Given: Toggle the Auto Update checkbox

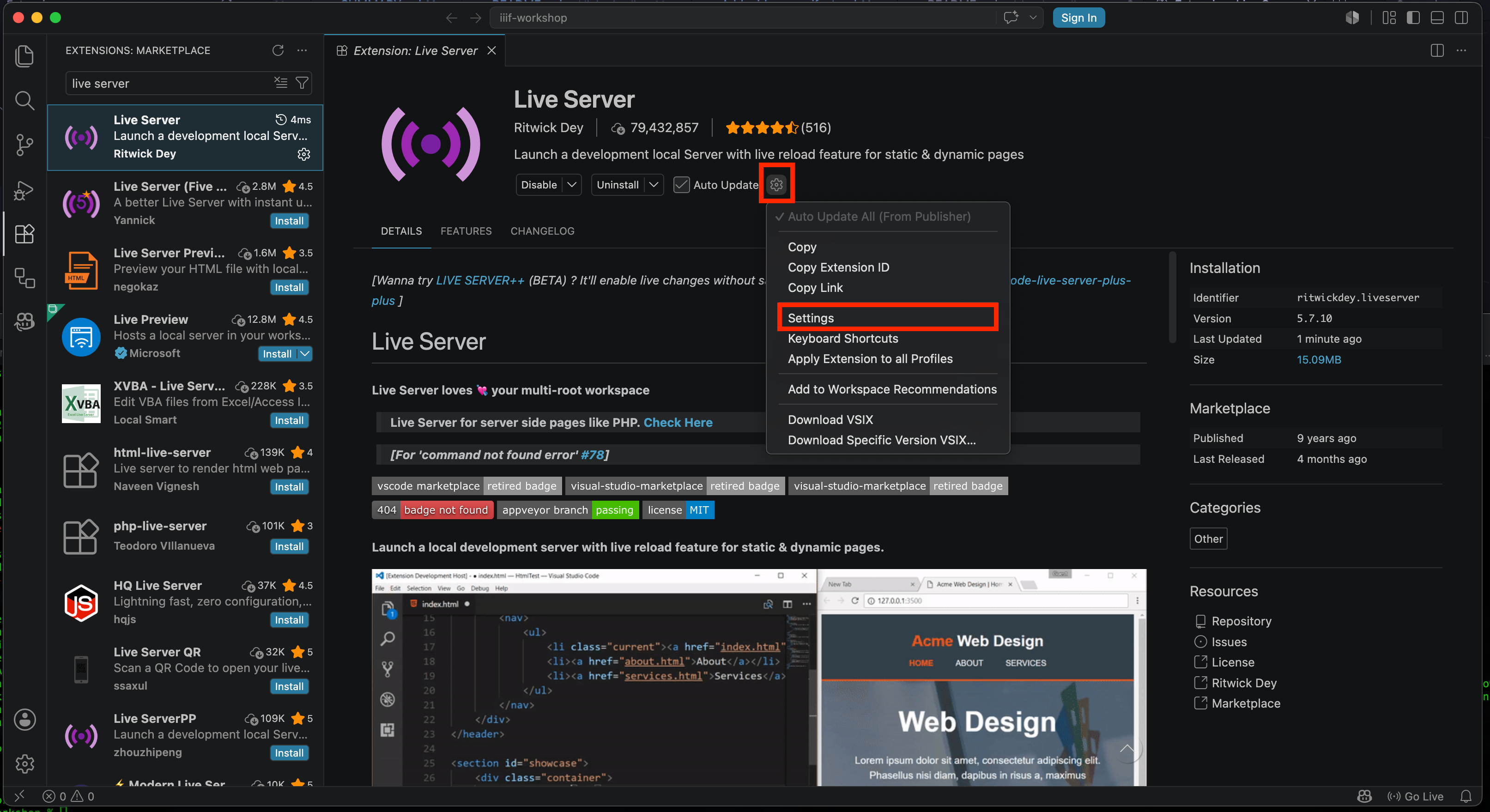Looking at the screenshot, I should tap(681, 184).
